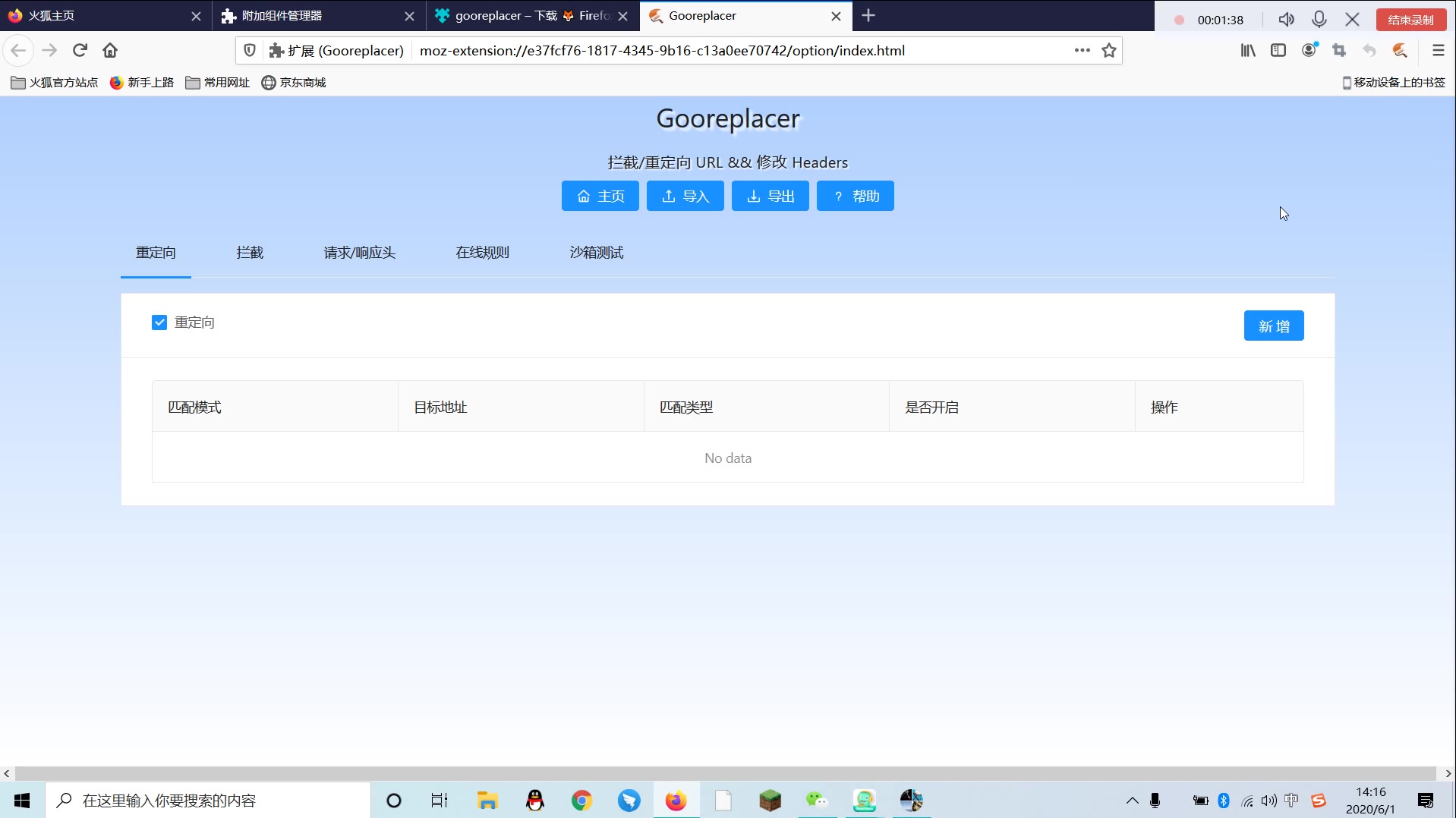Image resolution: width=1456 pixels, height=818 pixels.
Task: Click 新增 to add a rule
Action: click(x=1274, y=326)
